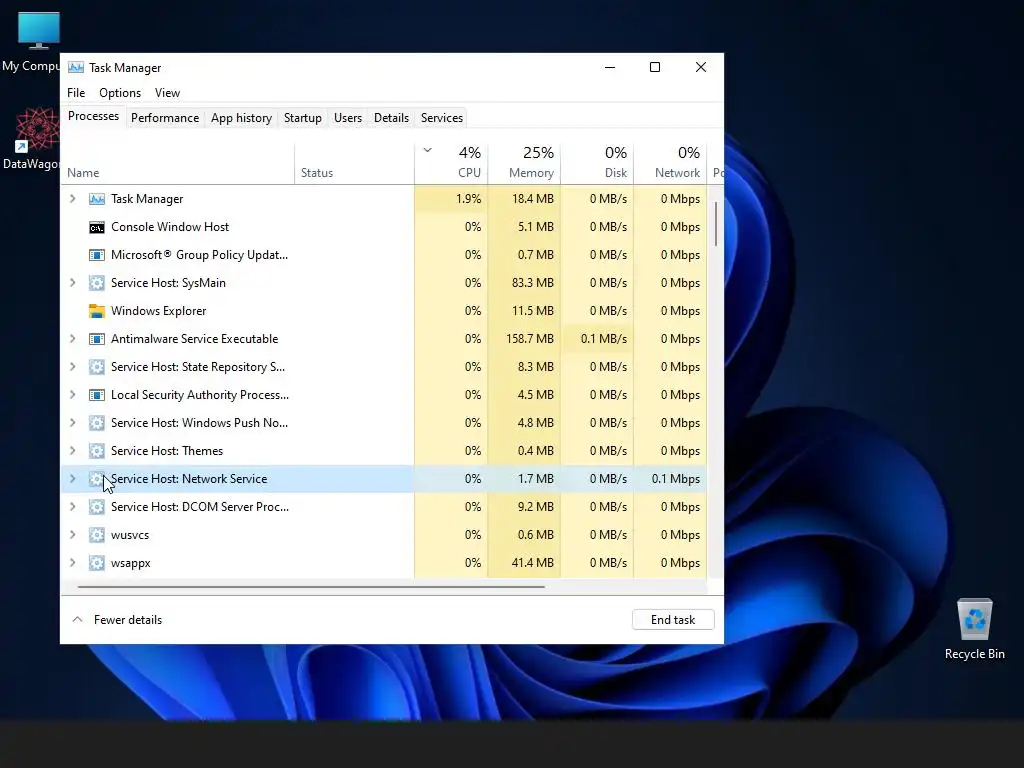1024x768 pixels.
Task: Click the End task button
Action: pos(673,620)
